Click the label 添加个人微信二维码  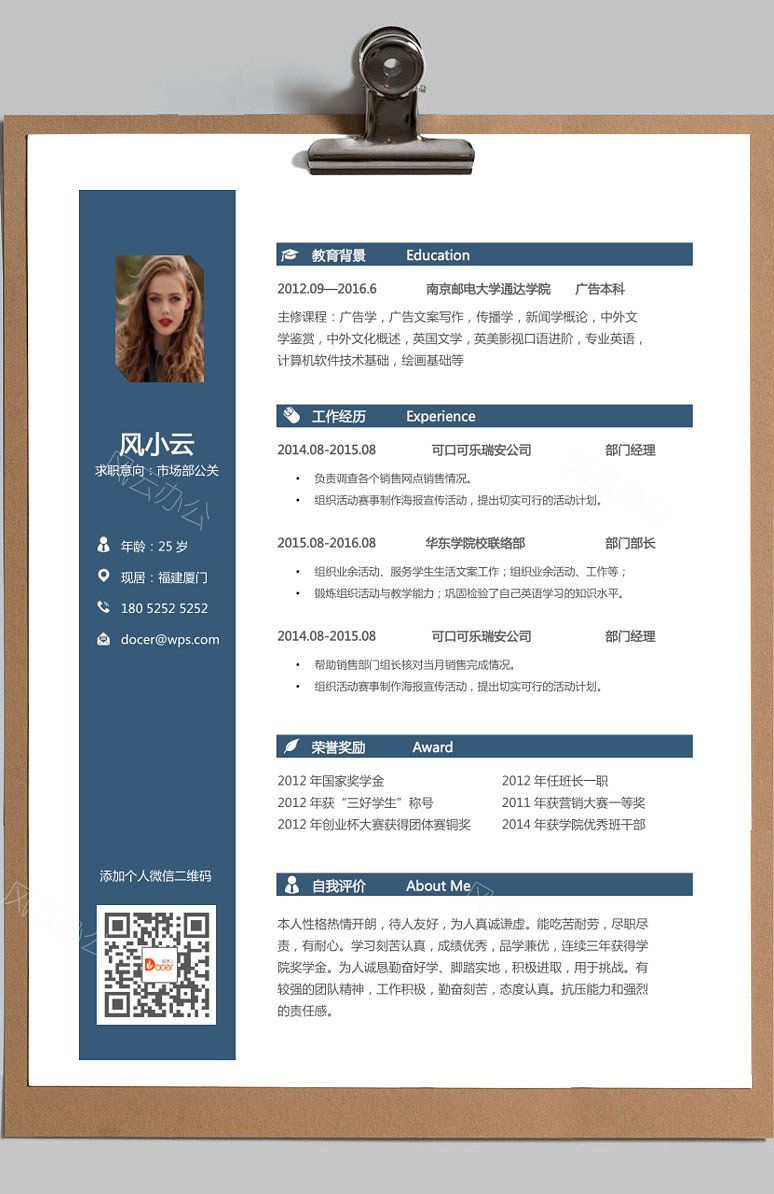tap(155, 876)
